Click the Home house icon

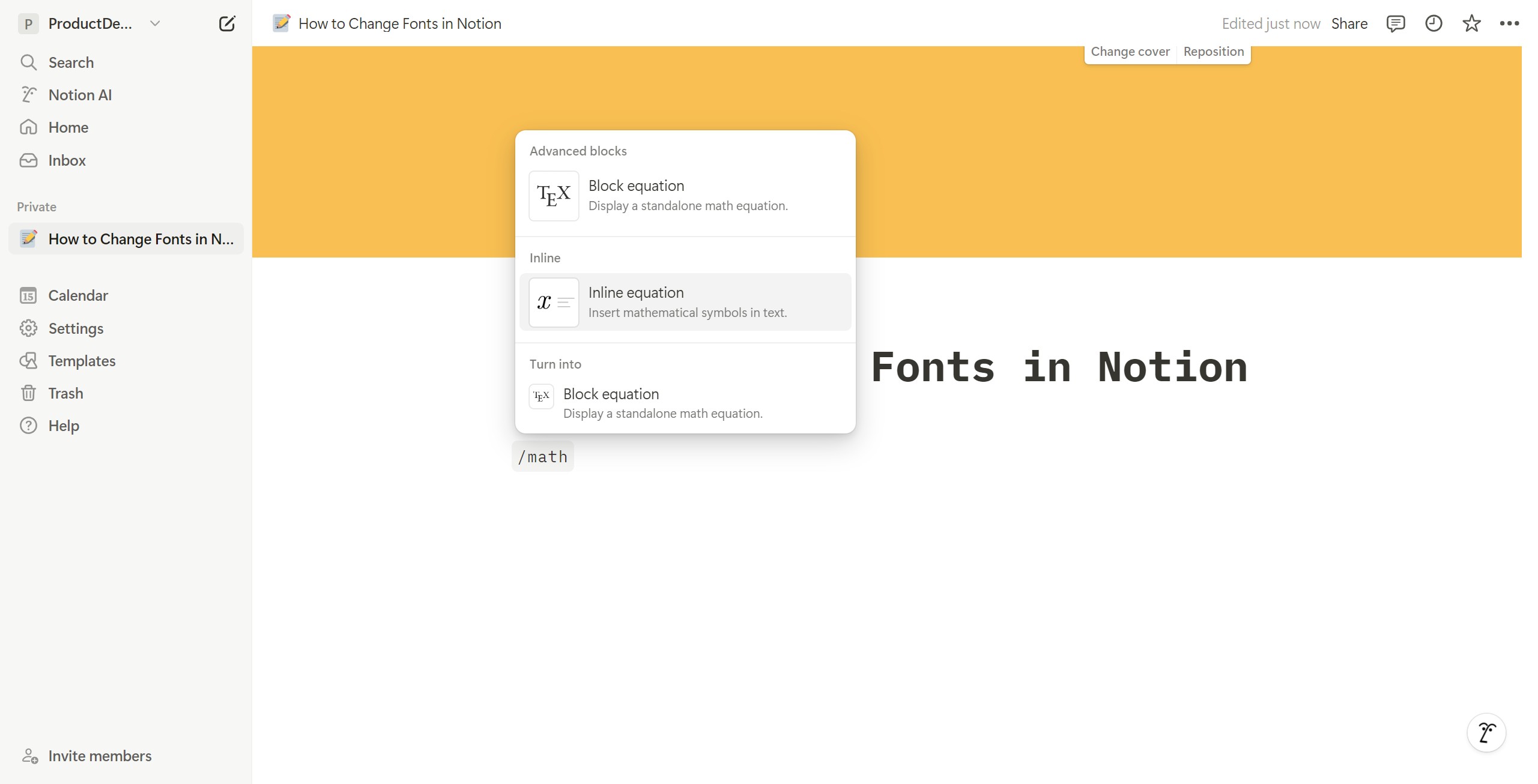pos(28,127)
